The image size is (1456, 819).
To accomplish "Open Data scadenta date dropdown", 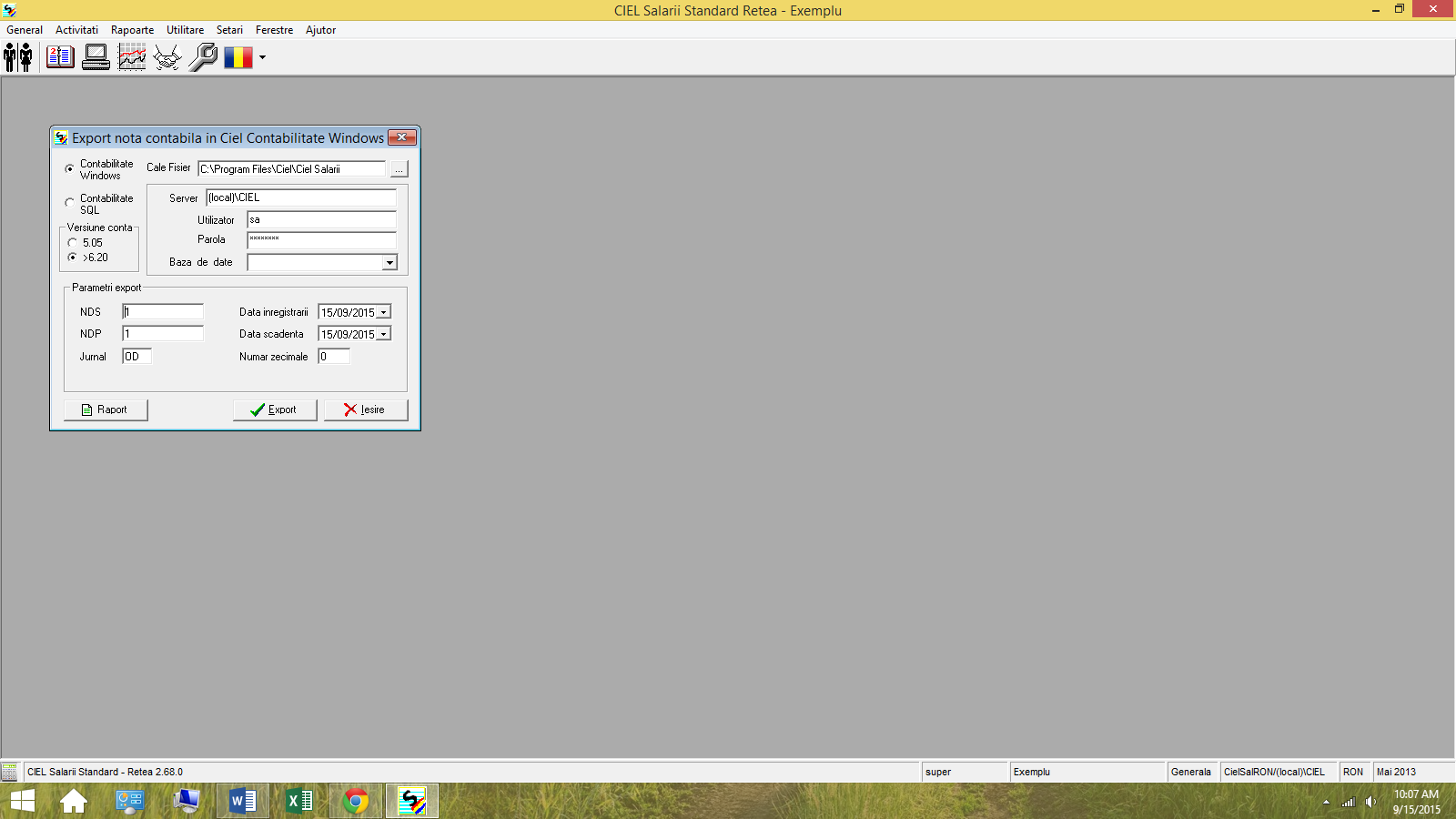I will [384, 334].
